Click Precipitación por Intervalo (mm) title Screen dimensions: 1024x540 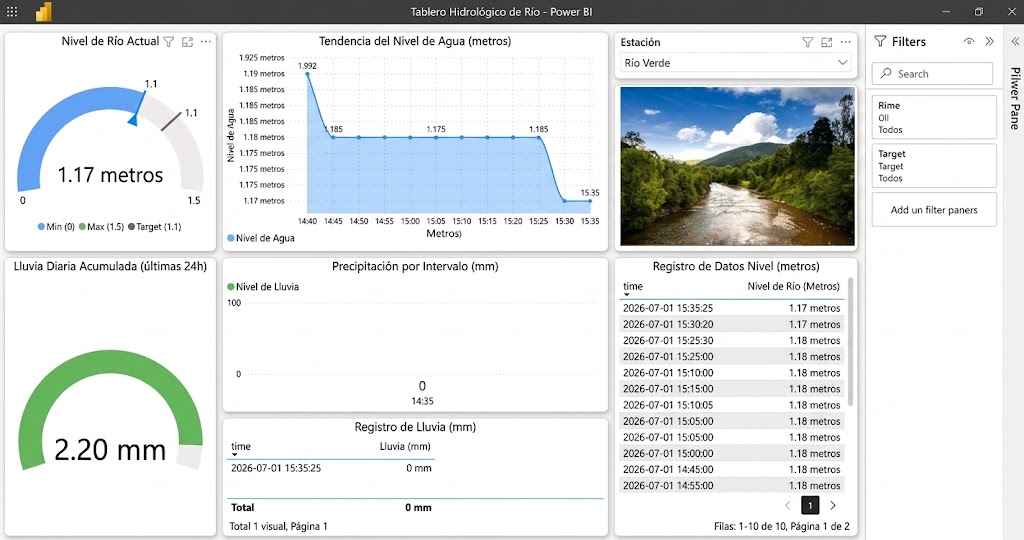tap(415, 266)
